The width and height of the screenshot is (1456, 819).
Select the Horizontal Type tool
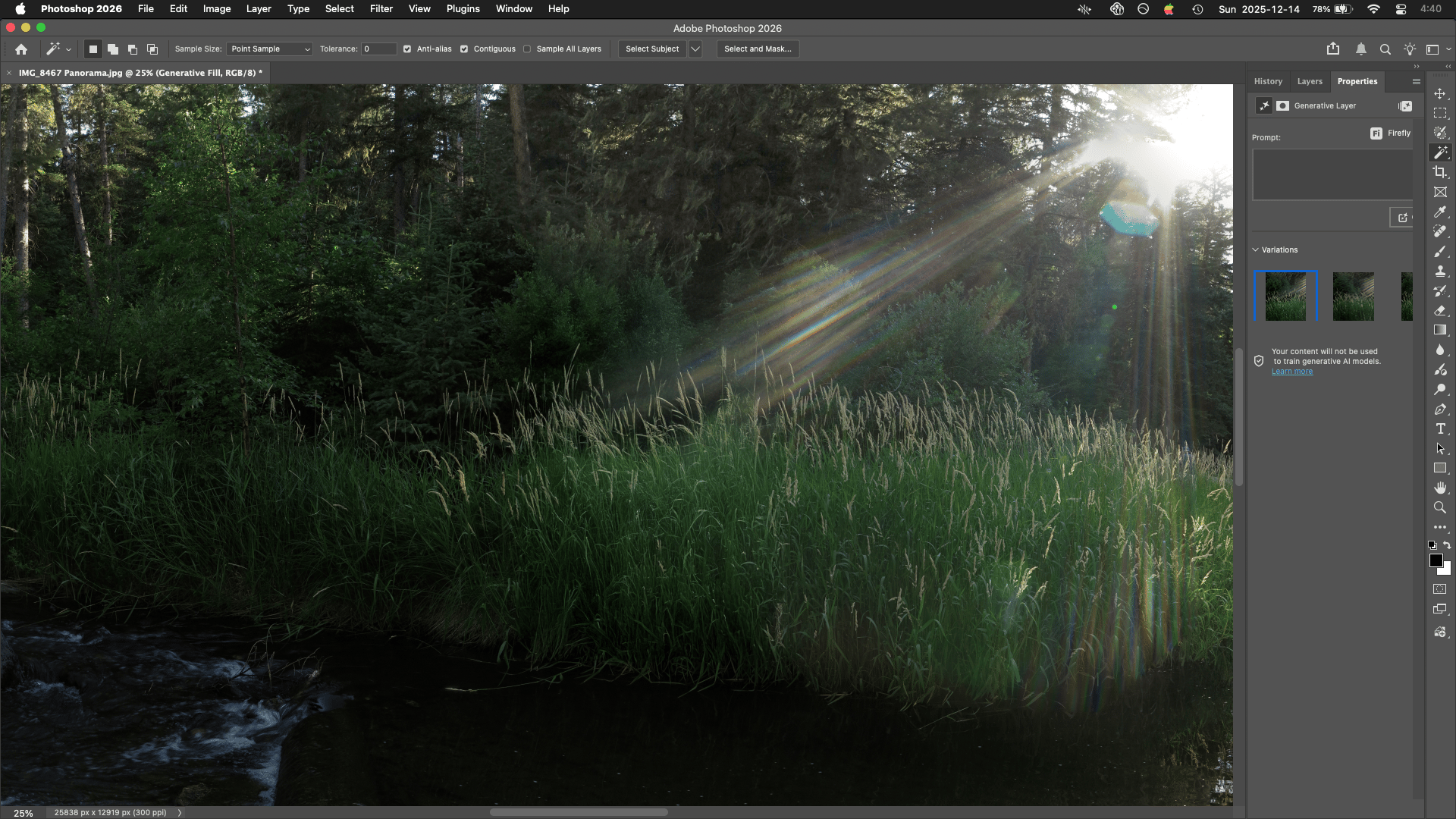pos(1439,428)
